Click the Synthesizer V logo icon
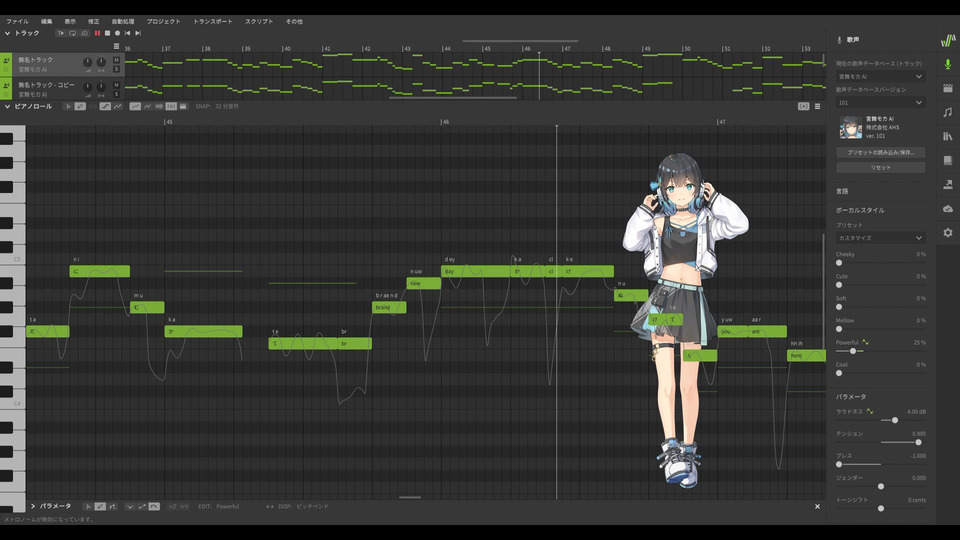The height and width of the screenshot is (540, 960). point(948,40)
